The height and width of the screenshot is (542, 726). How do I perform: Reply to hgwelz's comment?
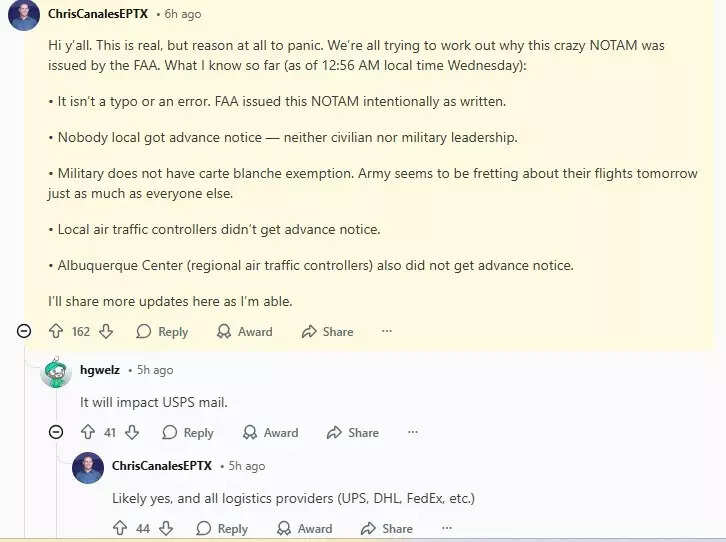(188, 433)
